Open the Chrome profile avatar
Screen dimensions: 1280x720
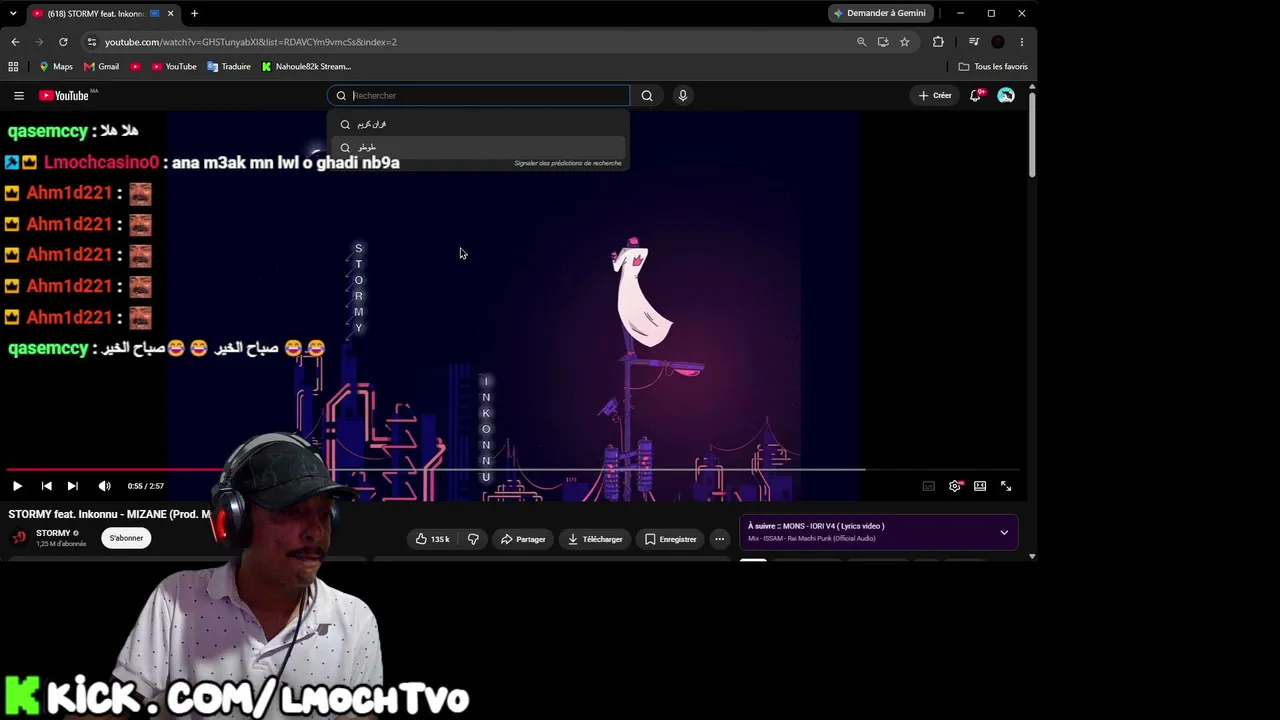coord(998,42)
